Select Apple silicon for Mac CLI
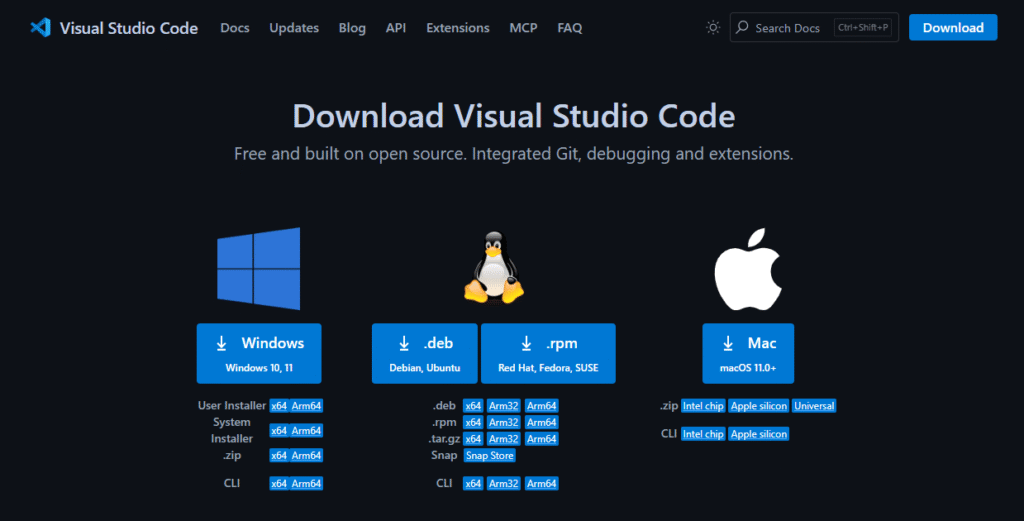This screenshot has width=1024, height=521. [758, 434]
